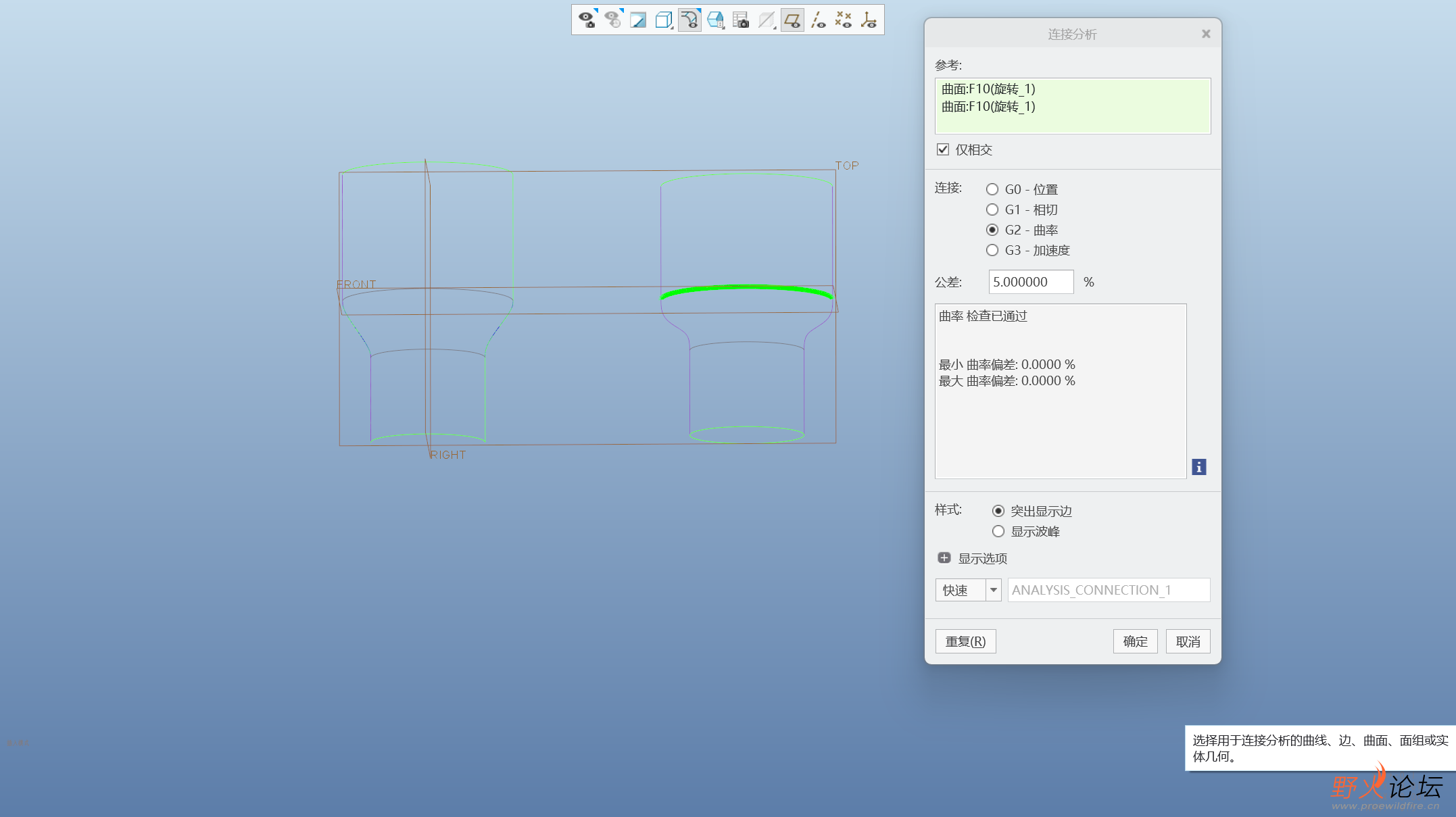This screenshot has width=1456, height=817.
Task: Click the first 曲面:F10(旋转_1) reference entry
Action: pyautogui.click(x=988, y=89)
